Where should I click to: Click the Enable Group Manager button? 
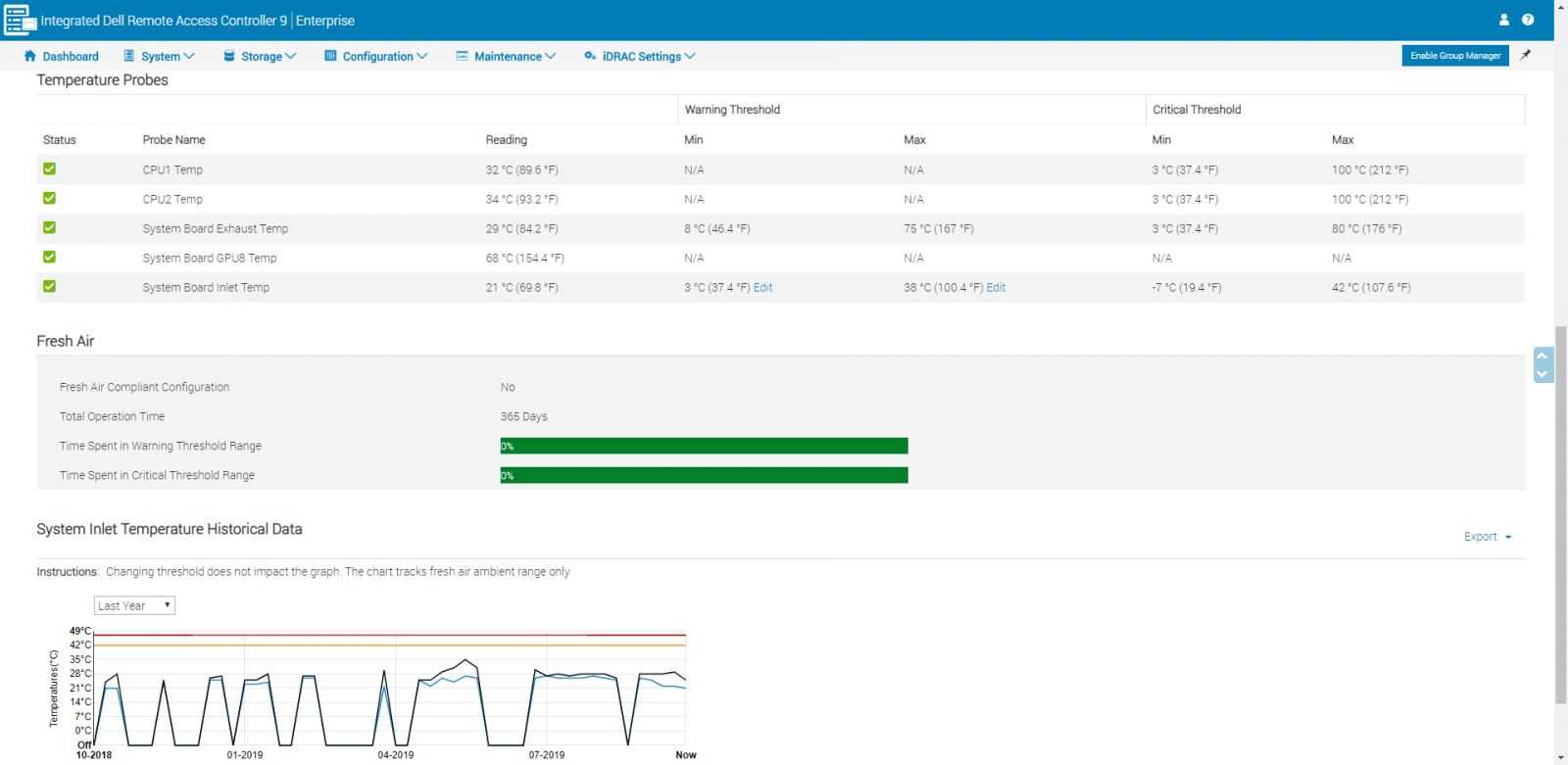pos(1455,56)
